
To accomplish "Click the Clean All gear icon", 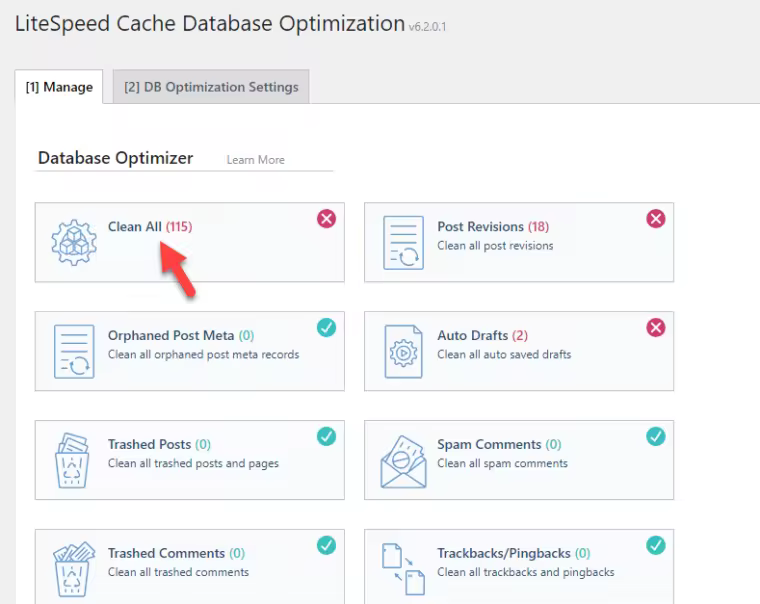I will coord(74,242).
